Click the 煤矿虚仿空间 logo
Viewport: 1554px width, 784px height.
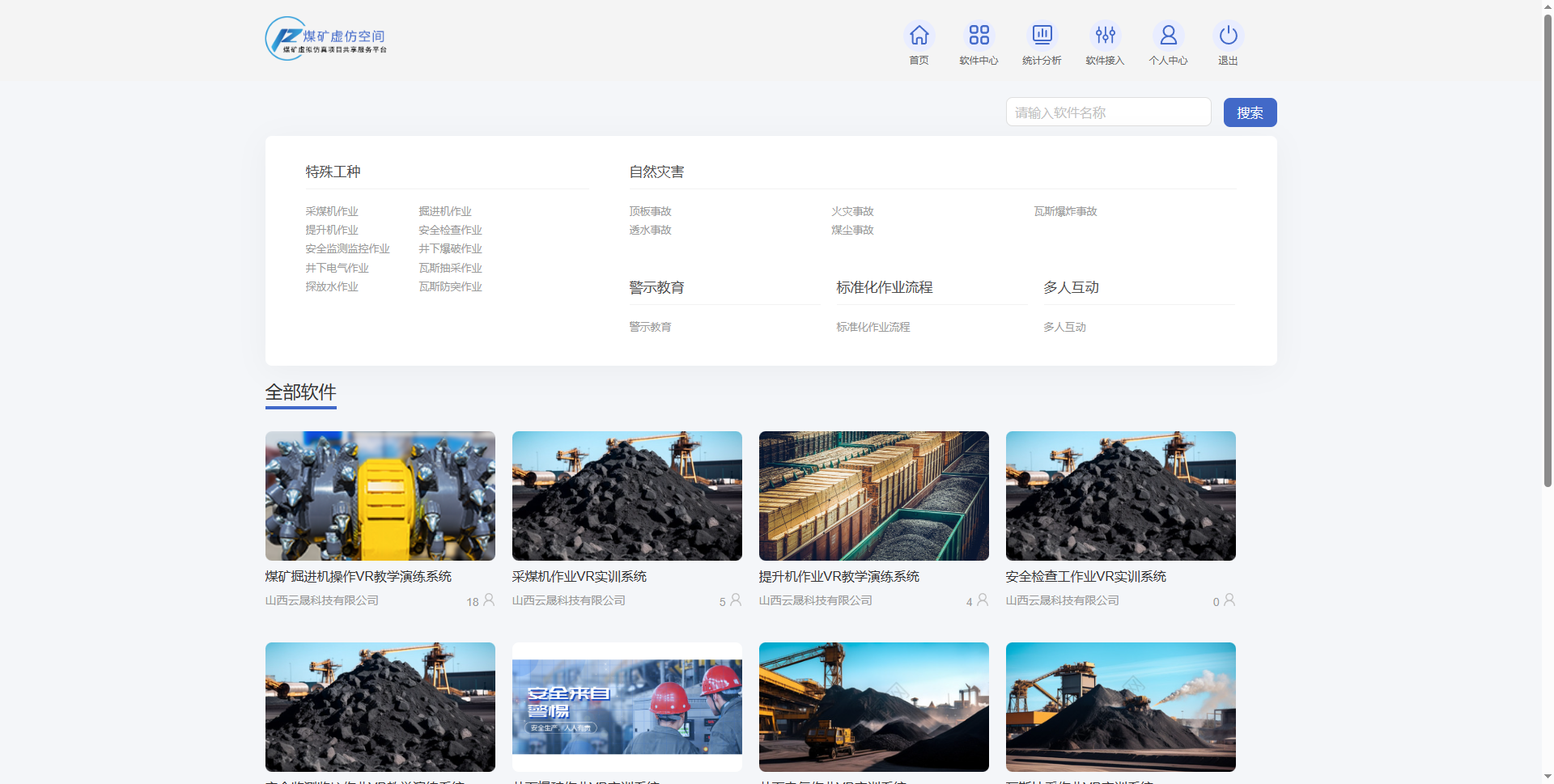(326, 39)
